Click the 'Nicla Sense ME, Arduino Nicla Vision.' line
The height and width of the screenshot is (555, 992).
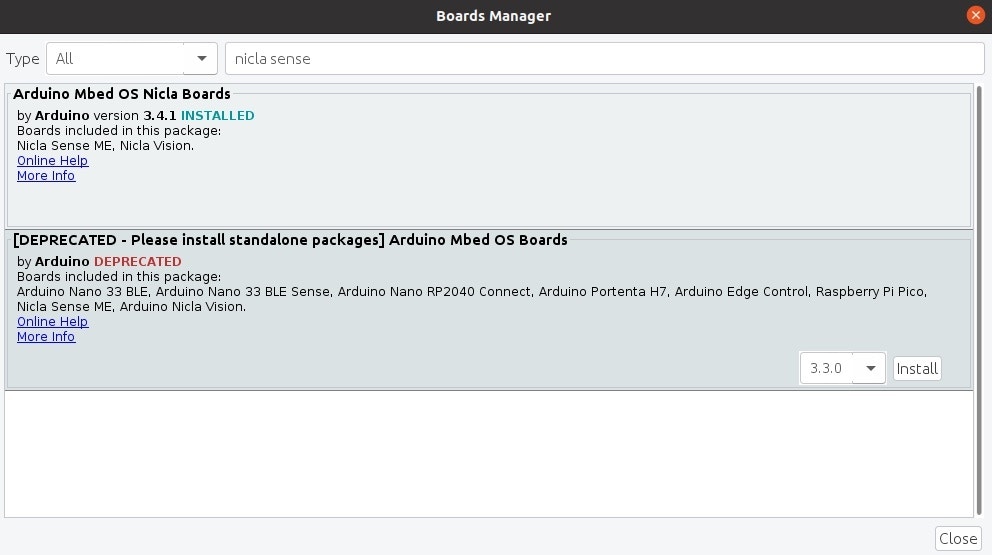coord(131,307)
